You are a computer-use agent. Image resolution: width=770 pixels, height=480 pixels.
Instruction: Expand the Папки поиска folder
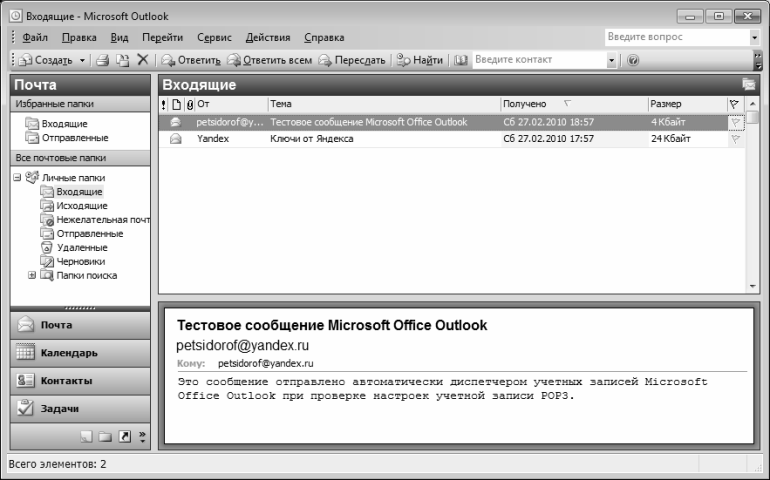32,275
